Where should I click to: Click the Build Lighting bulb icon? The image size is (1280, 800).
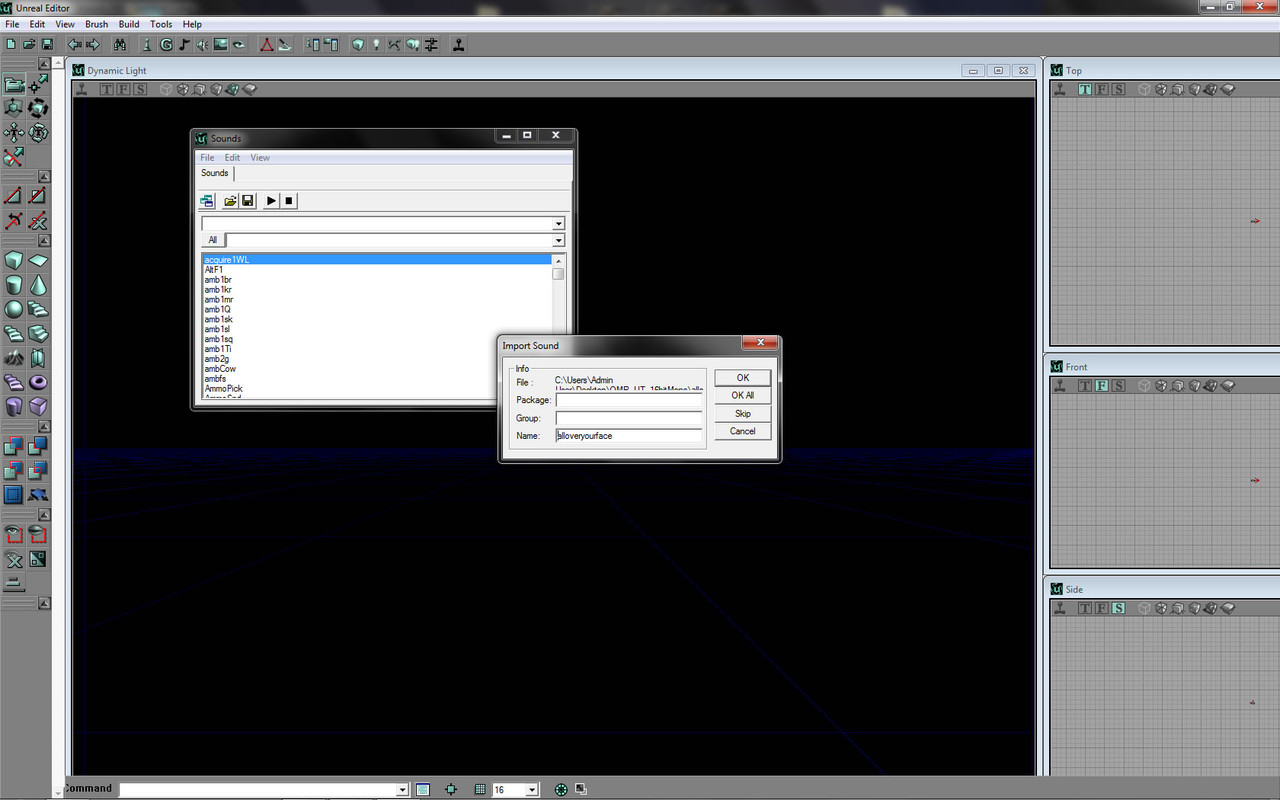376,44
